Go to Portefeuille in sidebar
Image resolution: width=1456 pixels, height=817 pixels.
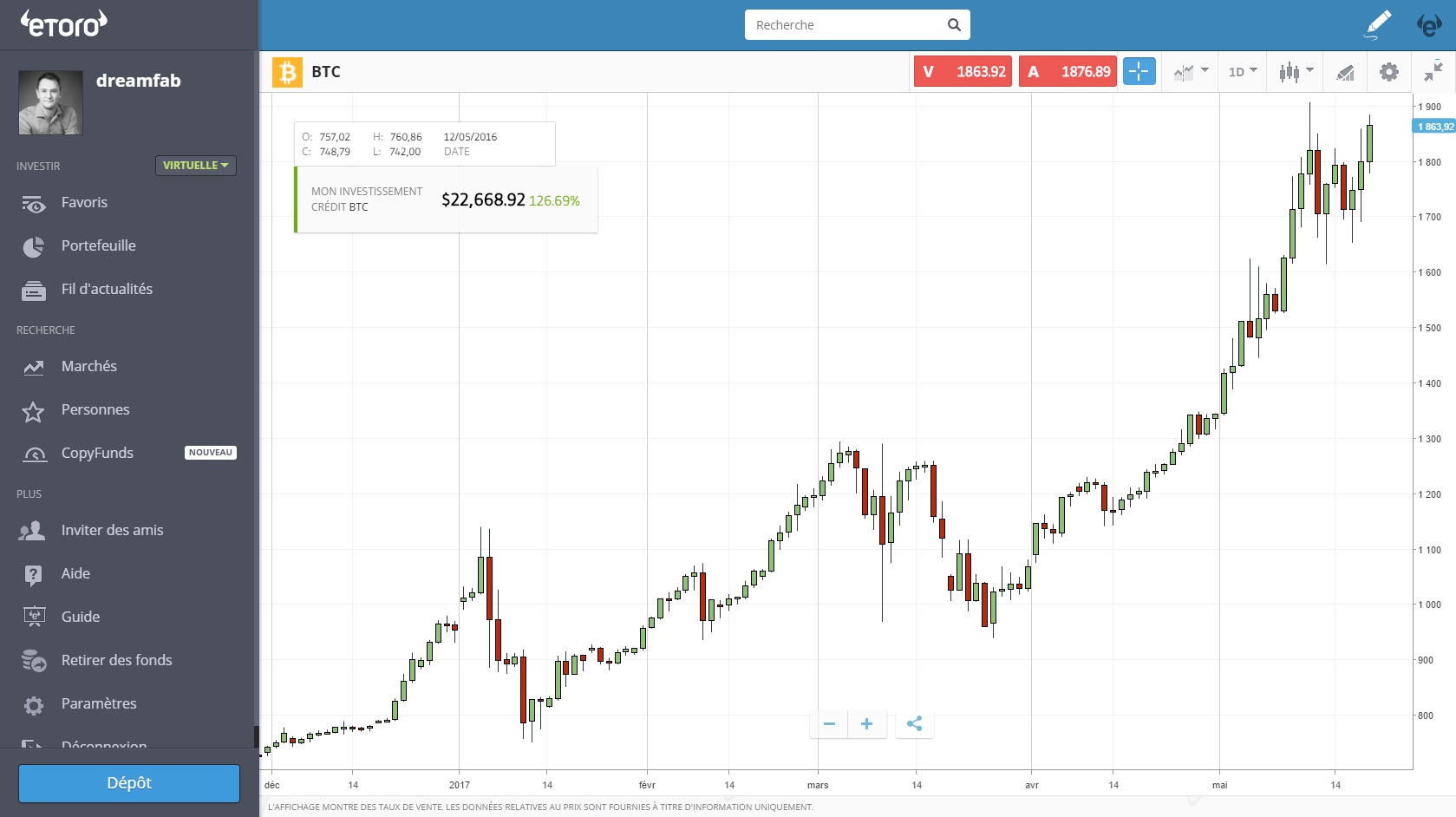tap(98, 246)
